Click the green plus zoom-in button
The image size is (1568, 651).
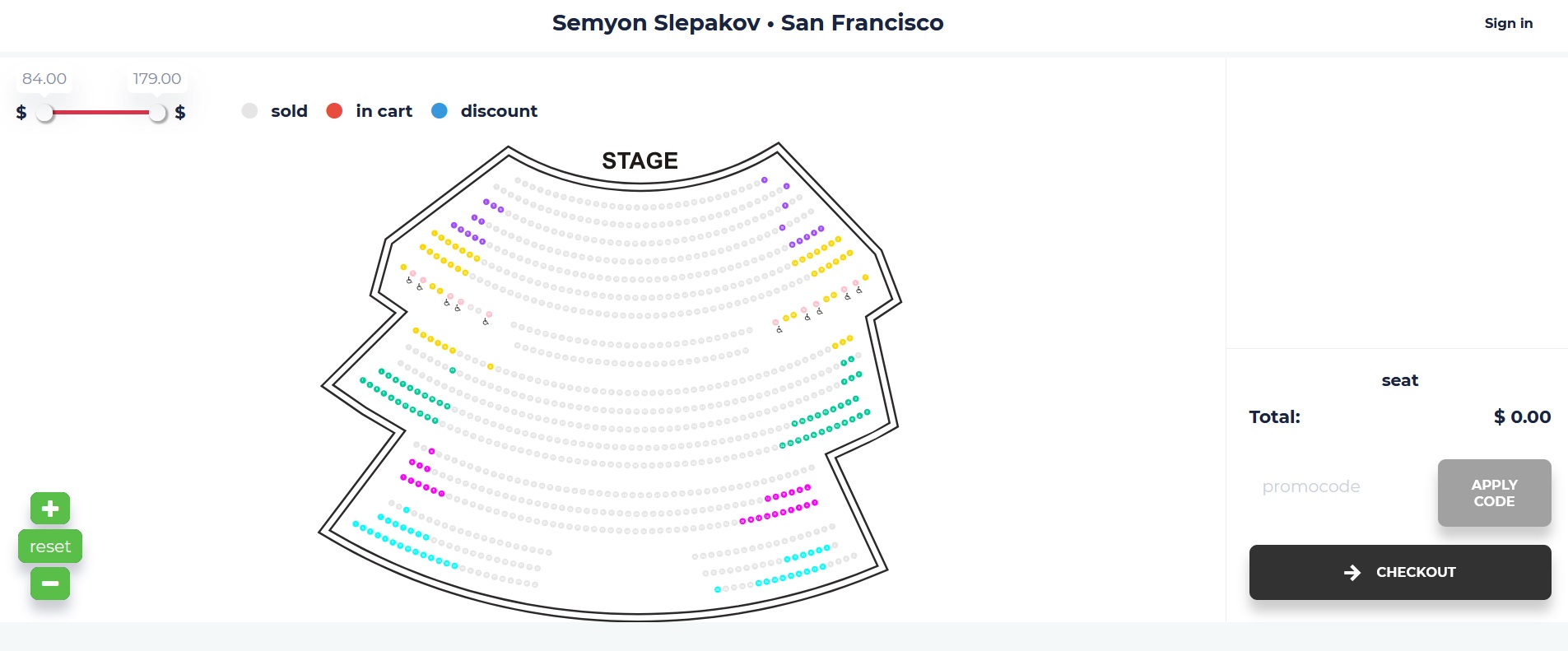50,509
